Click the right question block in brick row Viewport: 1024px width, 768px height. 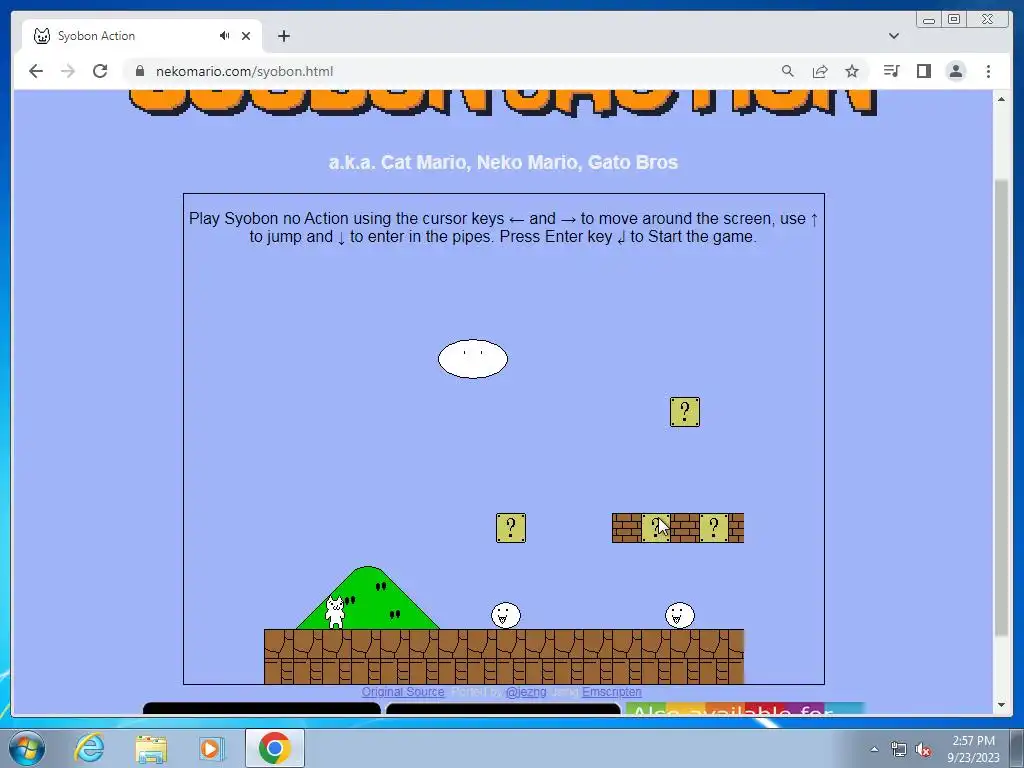[x=713, y=528]
